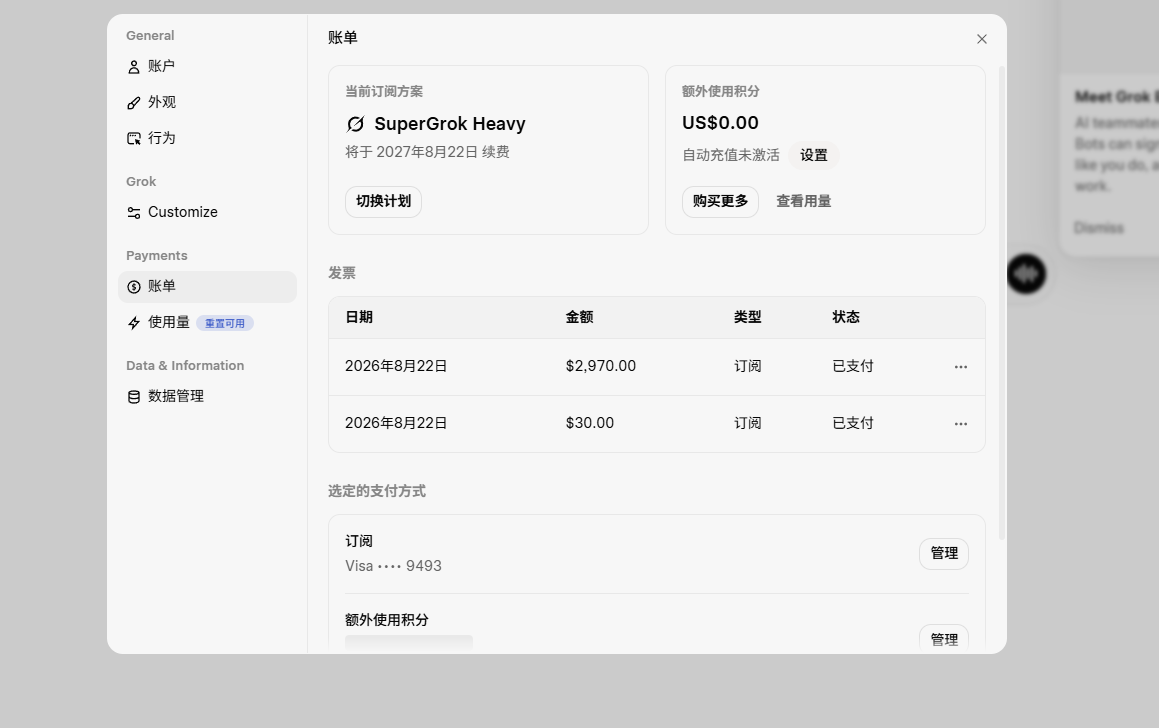Open the 账户 settings section
Image resolution: width=1159 pixels, height=728 pixels.
[207, 67]
